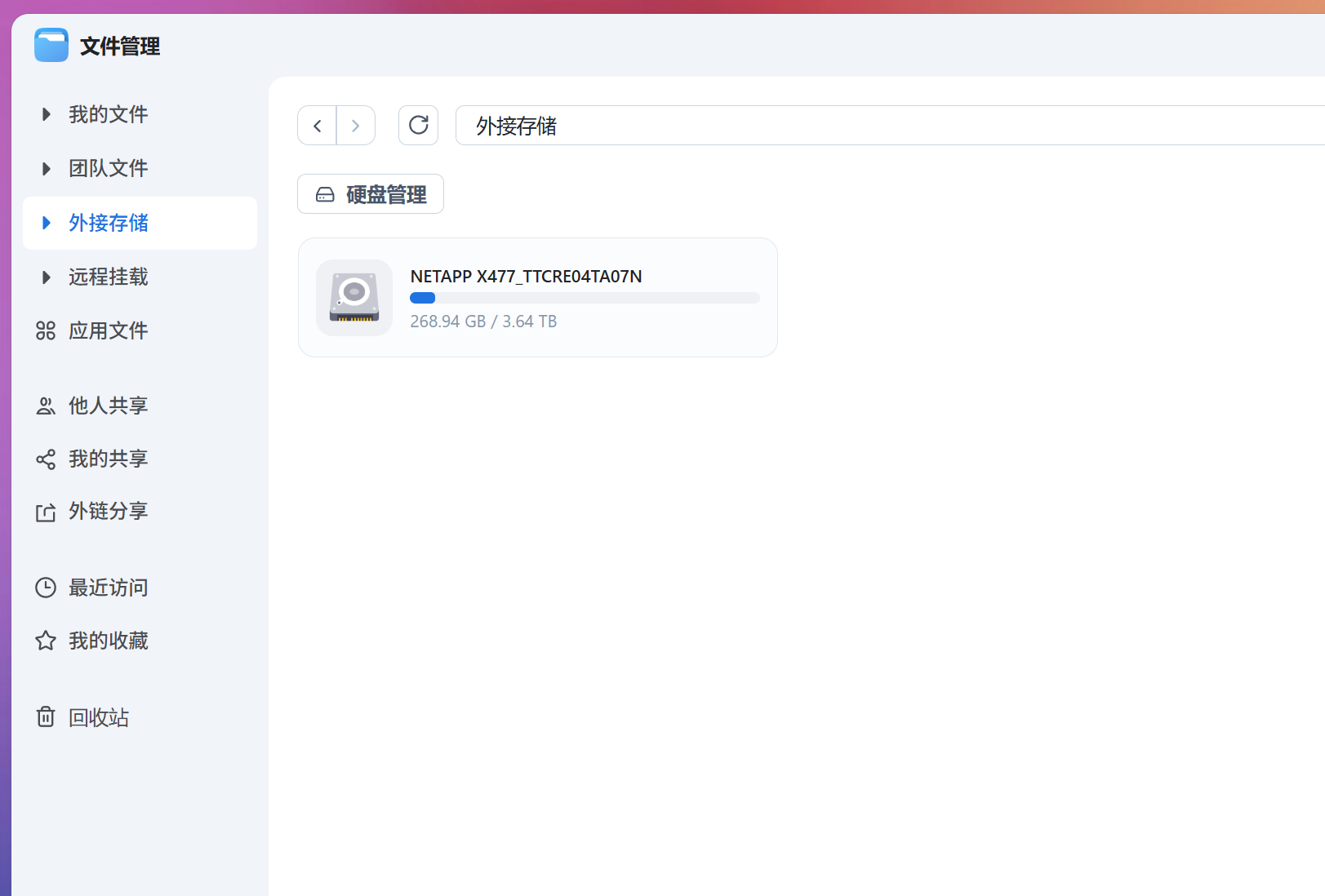Open 我的收藏 favorites

109,640
